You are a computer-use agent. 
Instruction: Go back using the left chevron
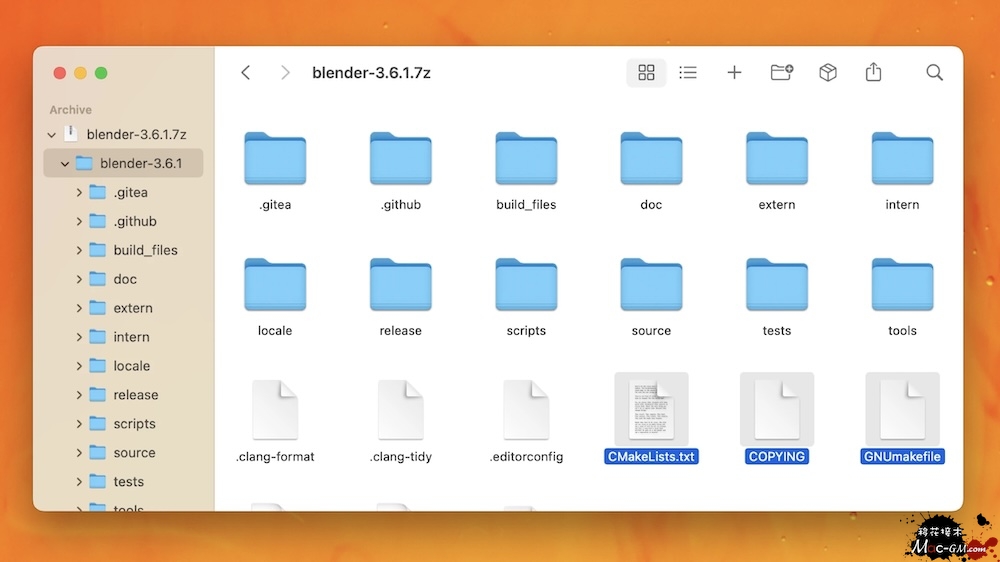click(246, 73)
